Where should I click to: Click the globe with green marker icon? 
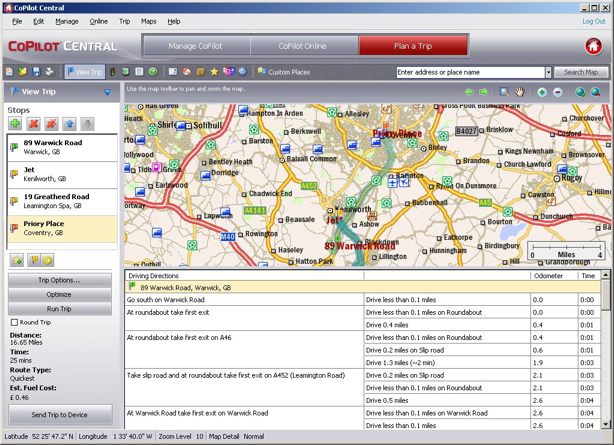(x=580, y=92)
